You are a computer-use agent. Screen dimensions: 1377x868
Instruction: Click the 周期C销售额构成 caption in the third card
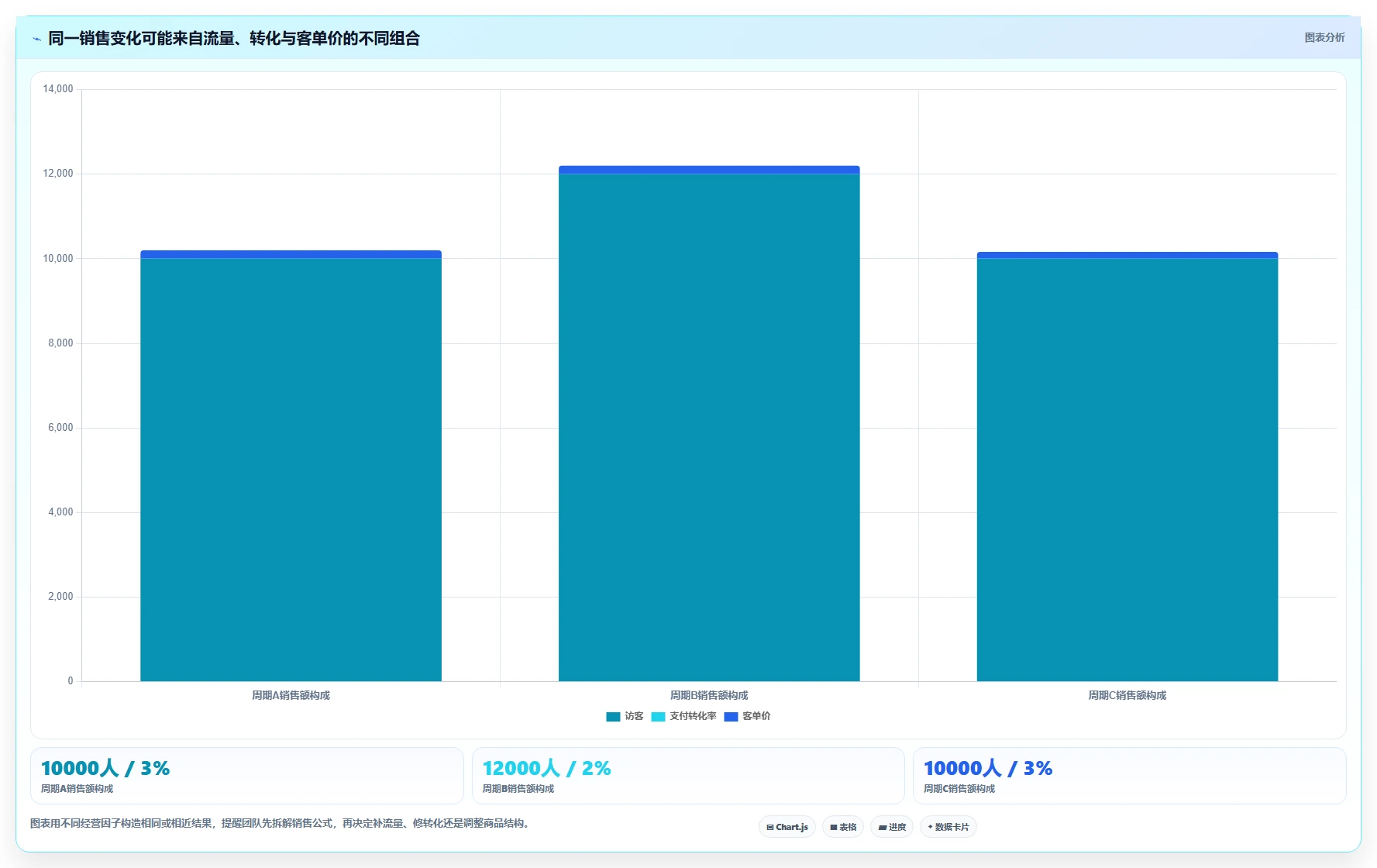[x=959, y=789]
